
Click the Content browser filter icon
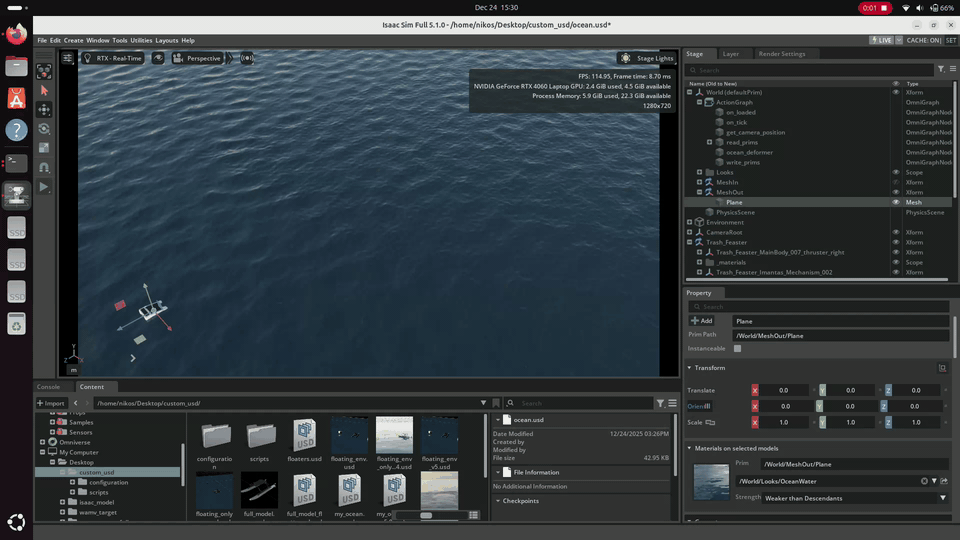pyautogui.click(x=661, y=403)
